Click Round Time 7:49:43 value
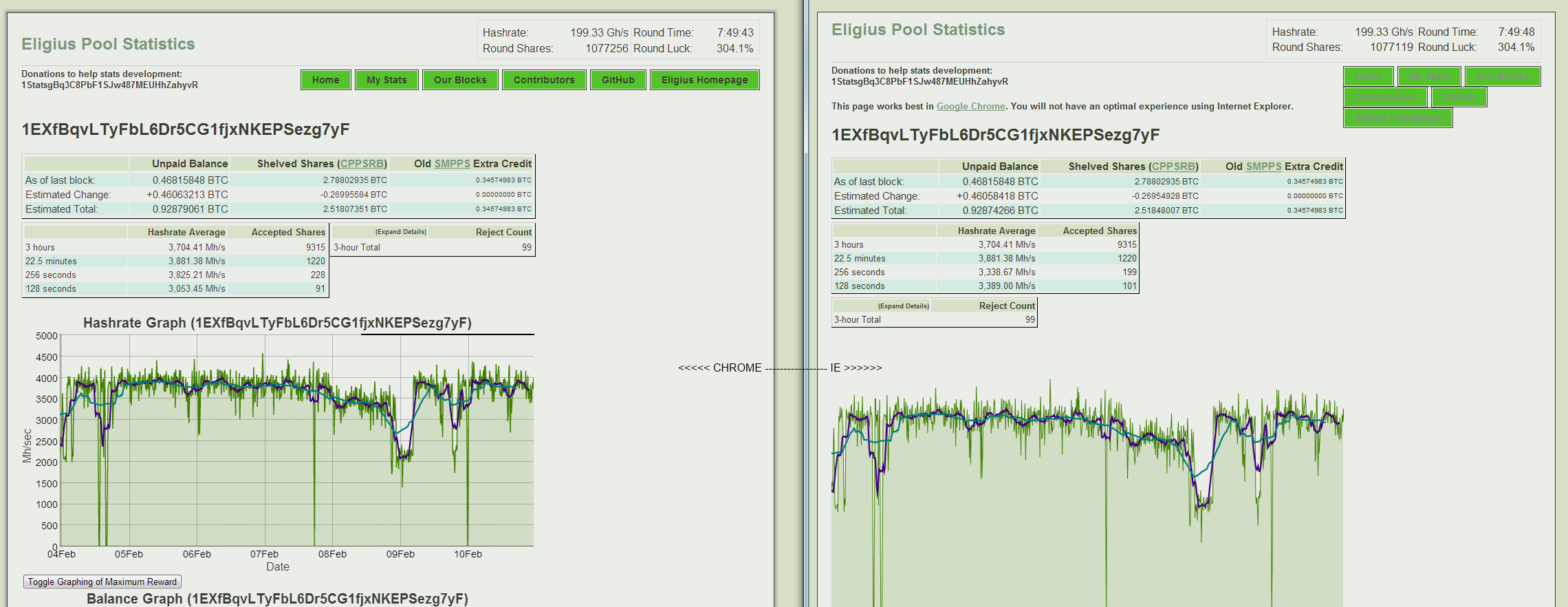The image size is (1568, 607). click(x=735, y=32)
